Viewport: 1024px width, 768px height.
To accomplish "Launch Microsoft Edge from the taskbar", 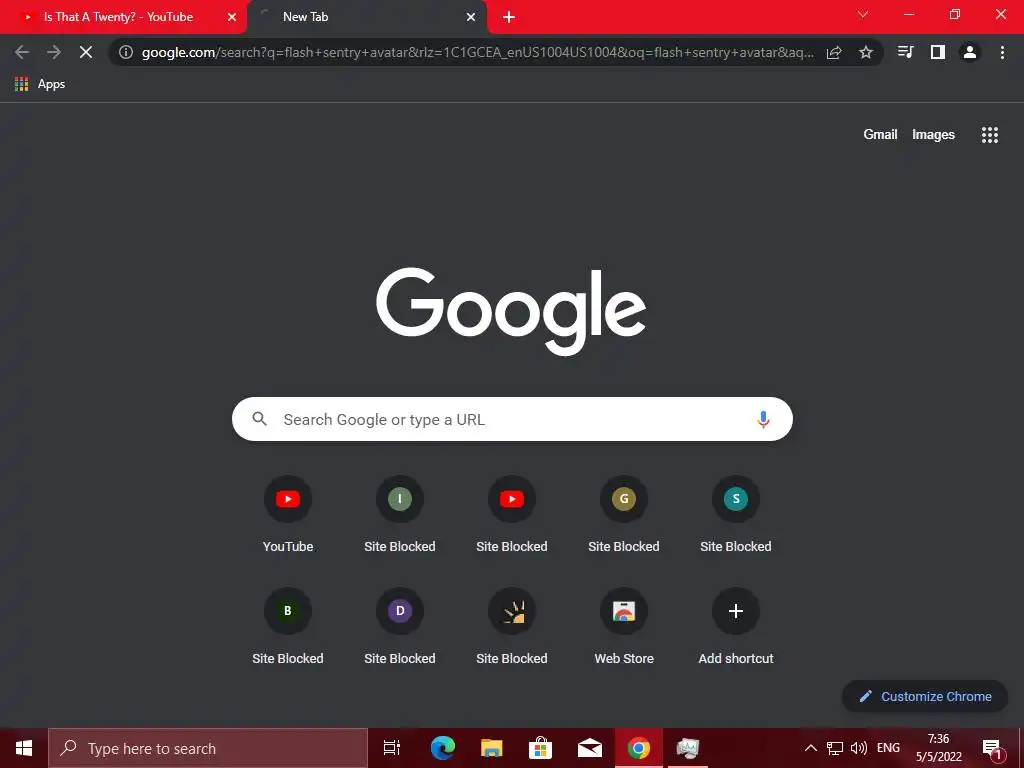I will coord(442,748).
